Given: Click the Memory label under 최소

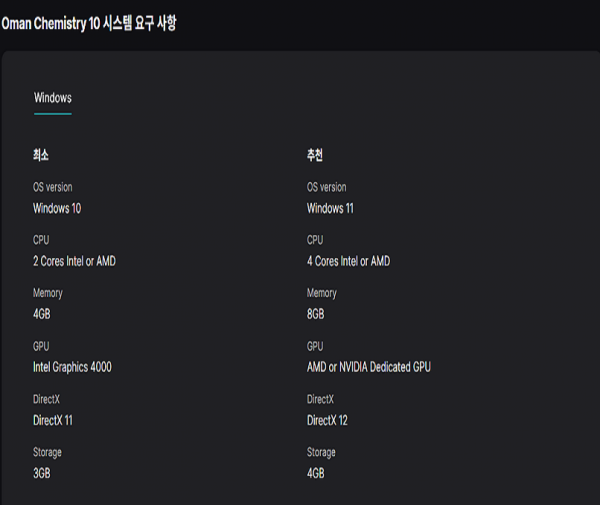Looking at the screenshot, I should click(48, 293).
